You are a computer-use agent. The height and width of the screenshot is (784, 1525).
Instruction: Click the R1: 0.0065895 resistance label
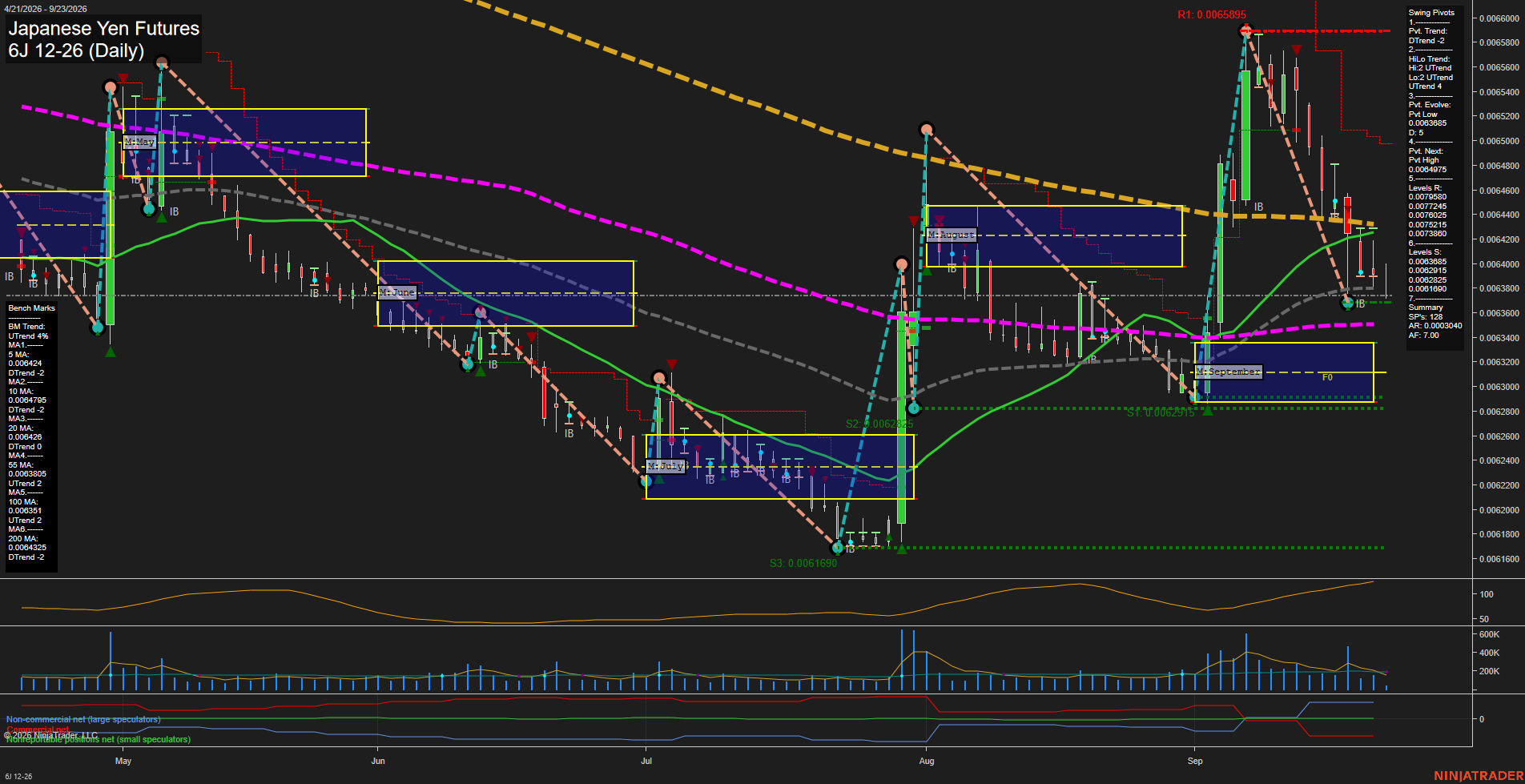click(1211, 14)
